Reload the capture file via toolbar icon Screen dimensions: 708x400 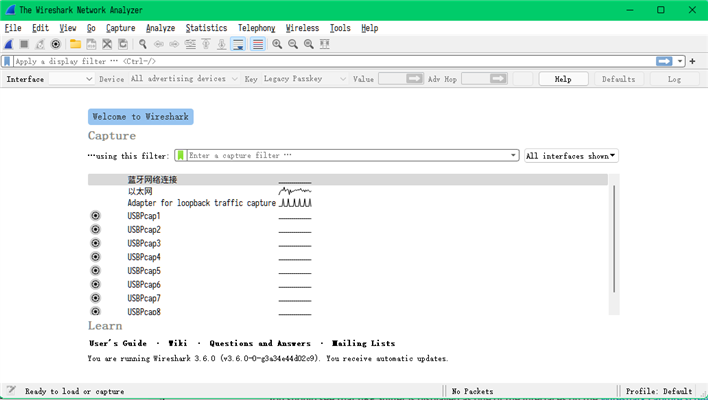coord(123,44)
